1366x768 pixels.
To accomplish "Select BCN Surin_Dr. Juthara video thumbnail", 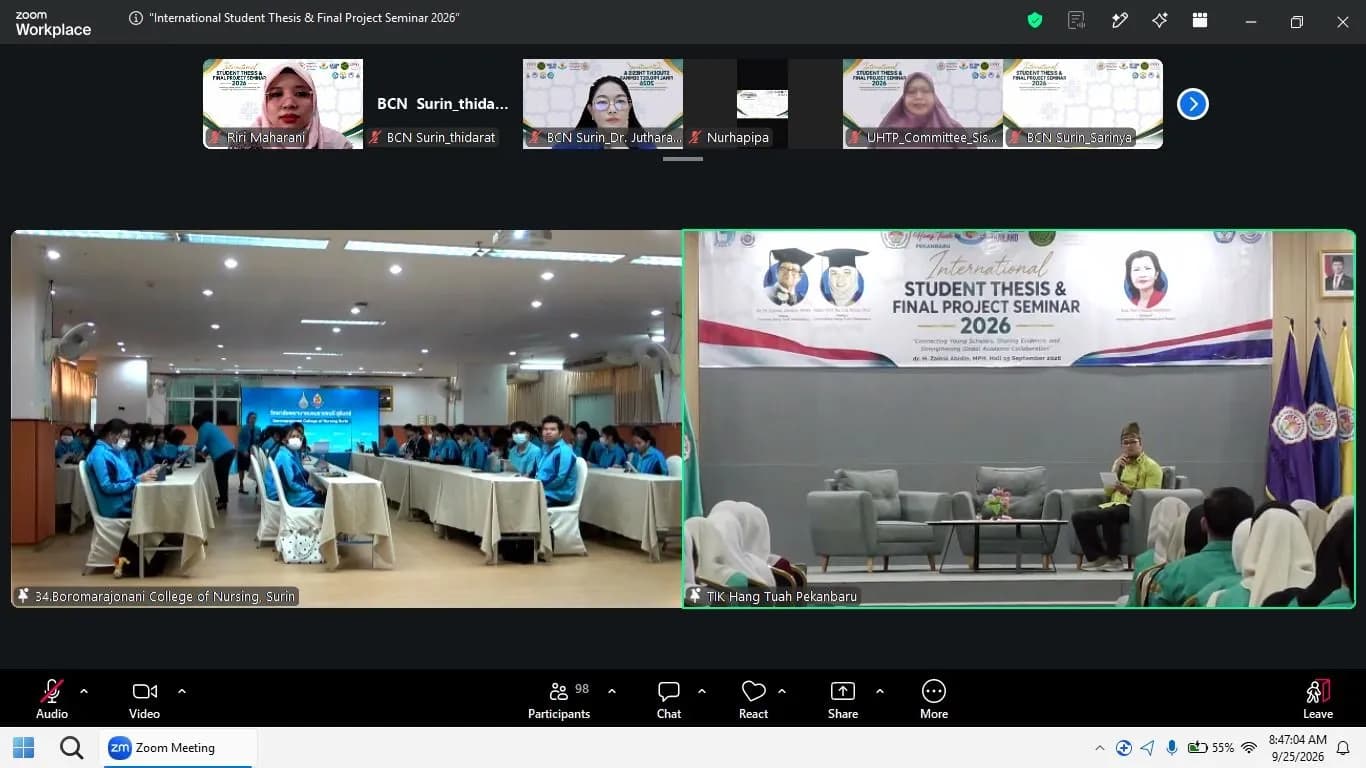I will (x=603, y=104).
